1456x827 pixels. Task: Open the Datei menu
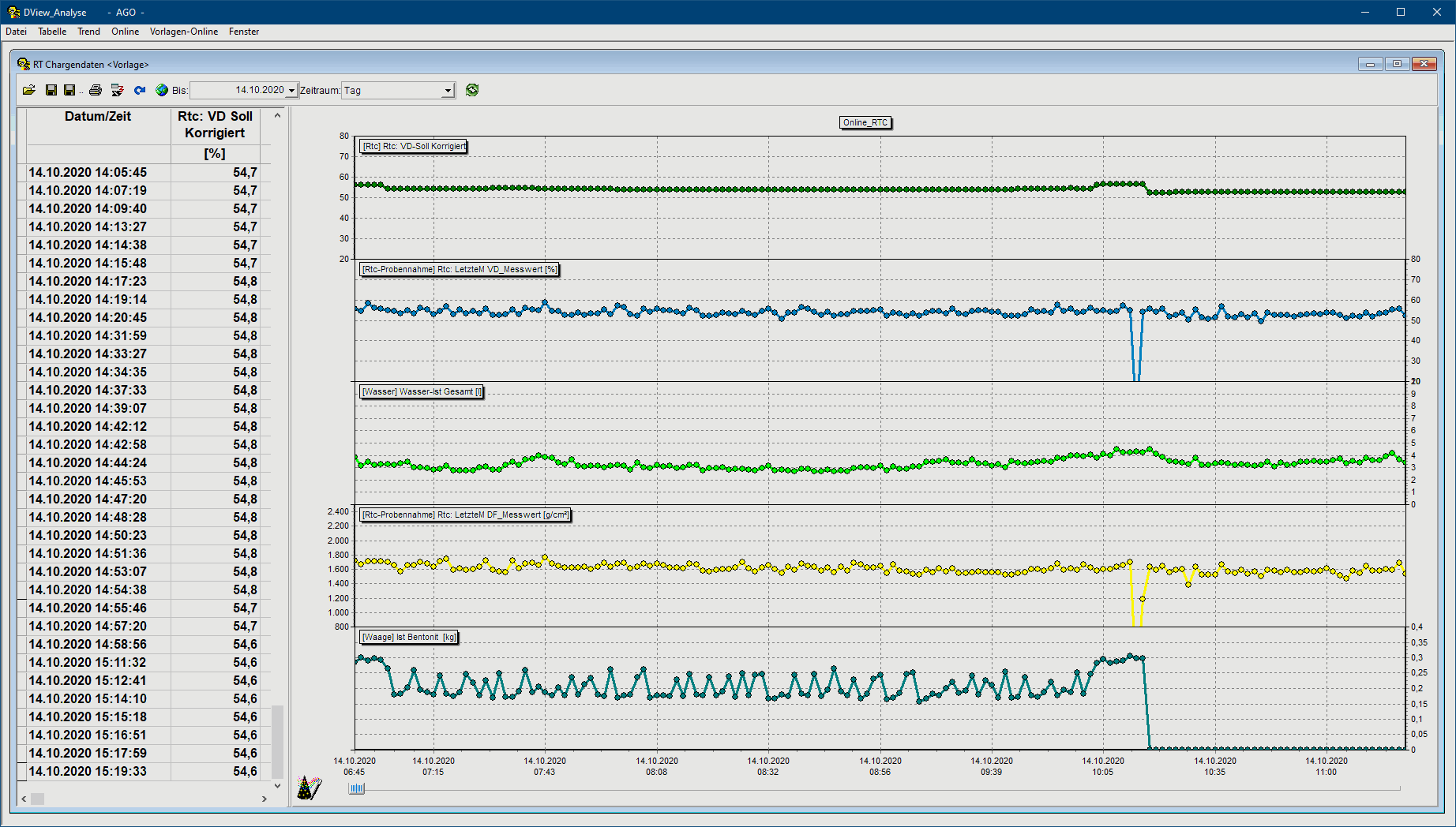pos(16,32)
